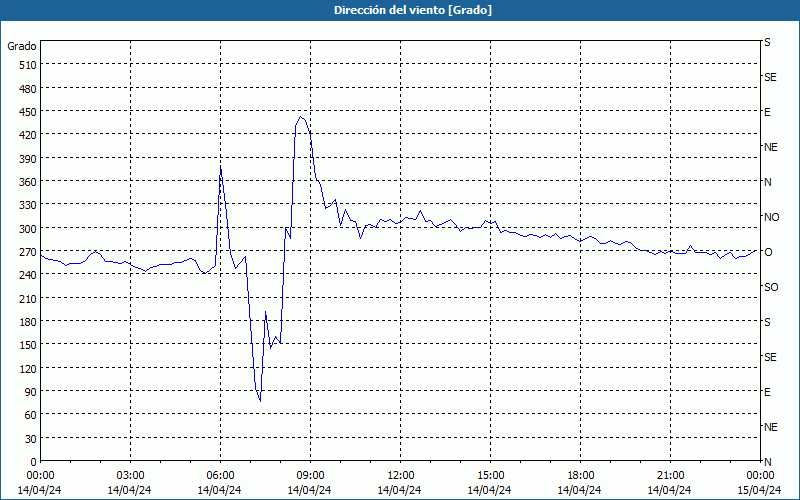Click the 21:00 time label

[670, 476]
